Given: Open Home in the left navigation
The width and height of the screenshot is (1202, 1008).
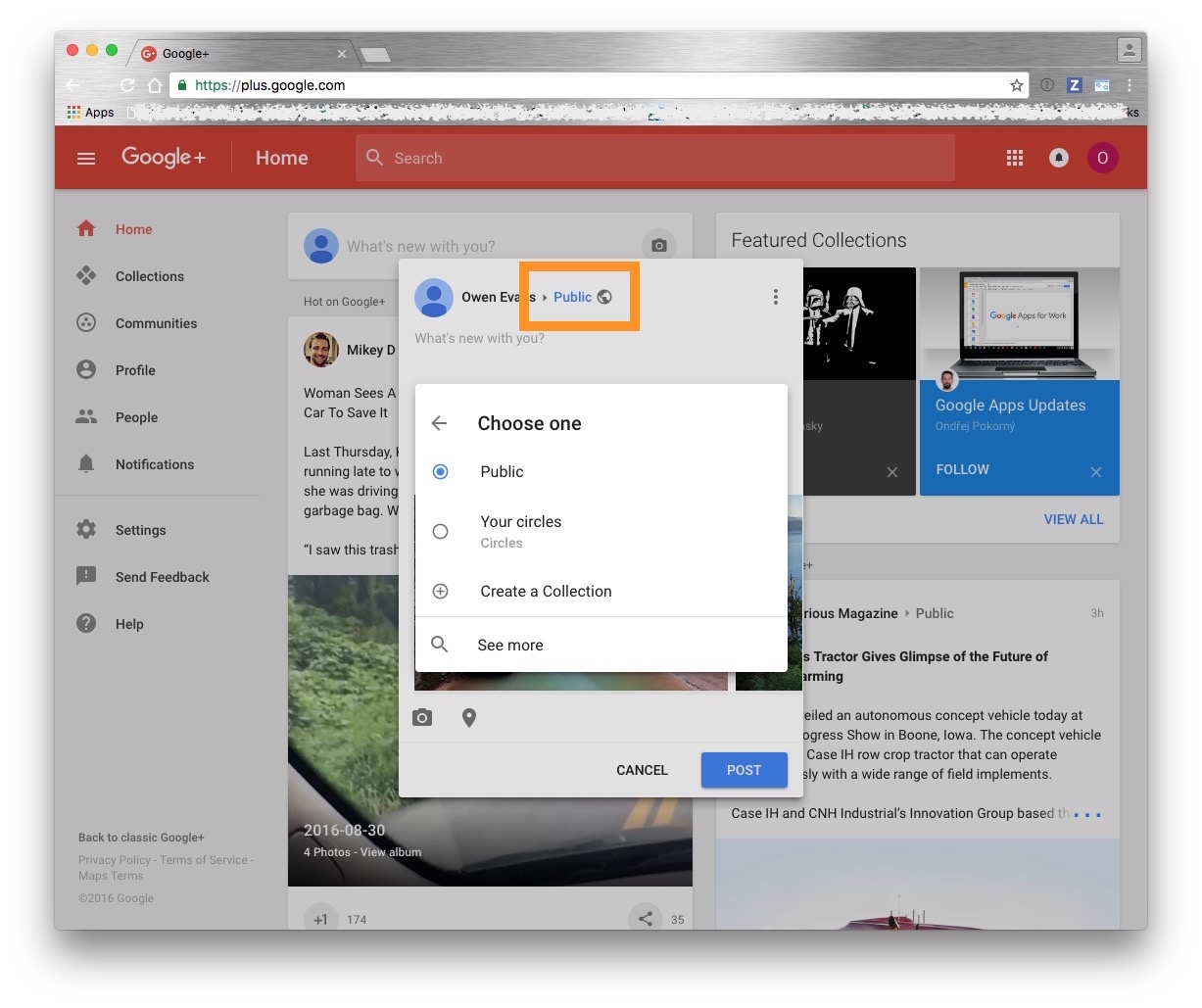Looking at the screenshot, I should point(133,229).
